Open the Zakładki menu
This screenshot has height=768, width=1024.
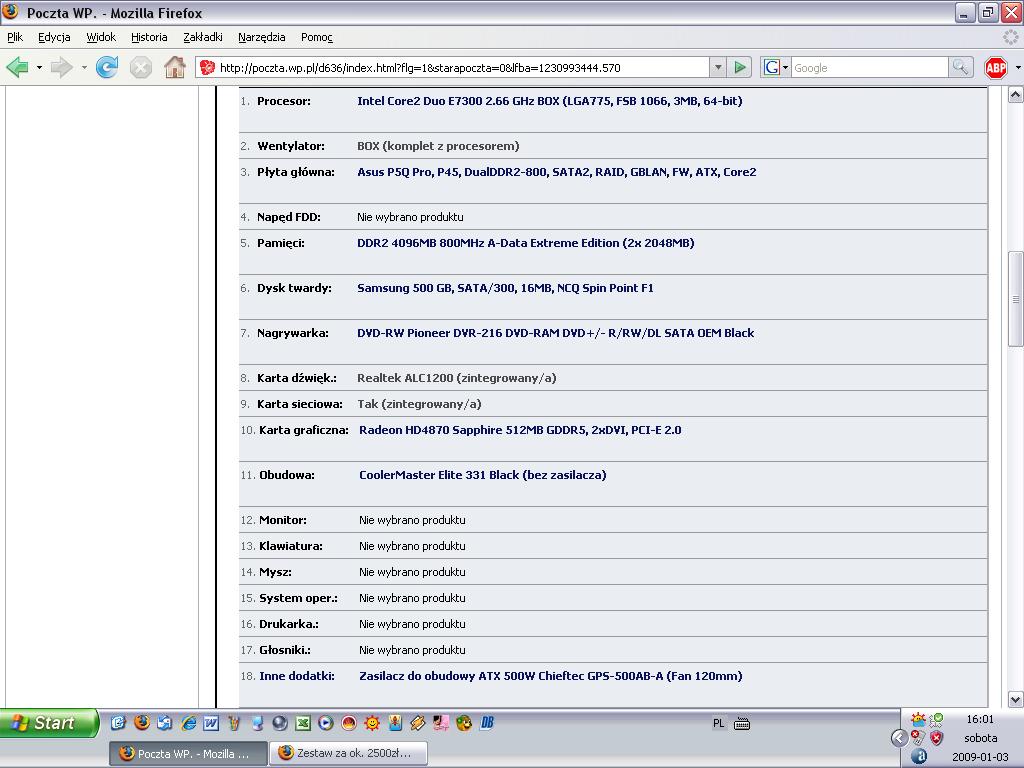203,37
